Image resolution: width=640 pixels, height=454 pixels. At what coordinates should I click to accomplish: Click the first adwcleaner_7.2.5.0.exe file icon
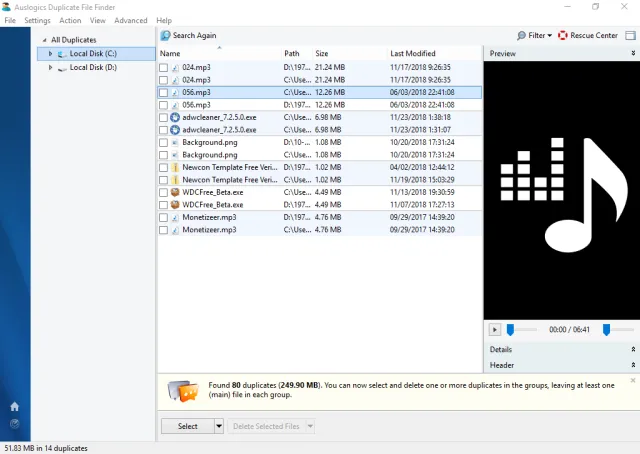tap(175, 117)
